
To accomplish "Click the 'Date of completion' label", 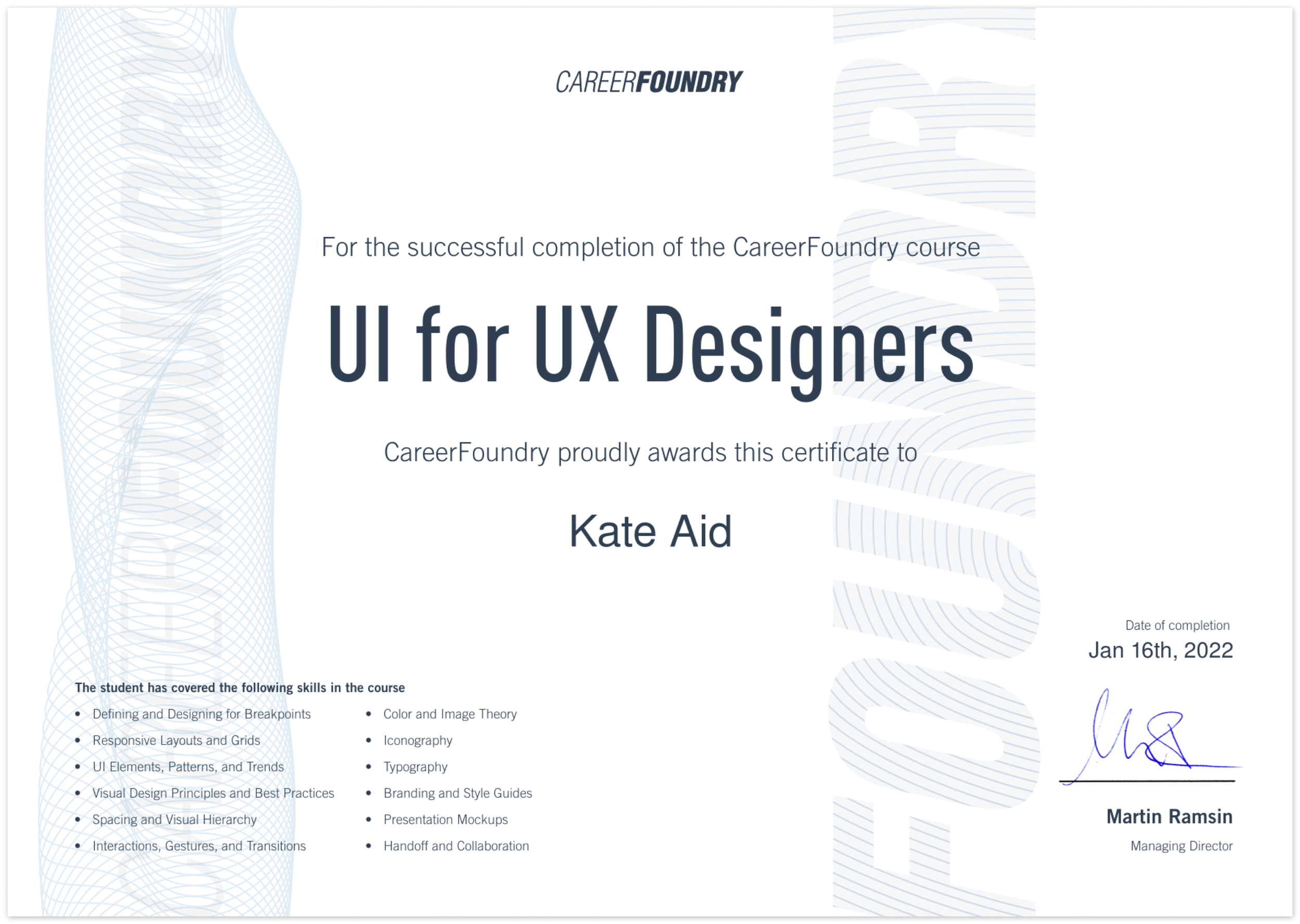I will (x=1177, y=626).
